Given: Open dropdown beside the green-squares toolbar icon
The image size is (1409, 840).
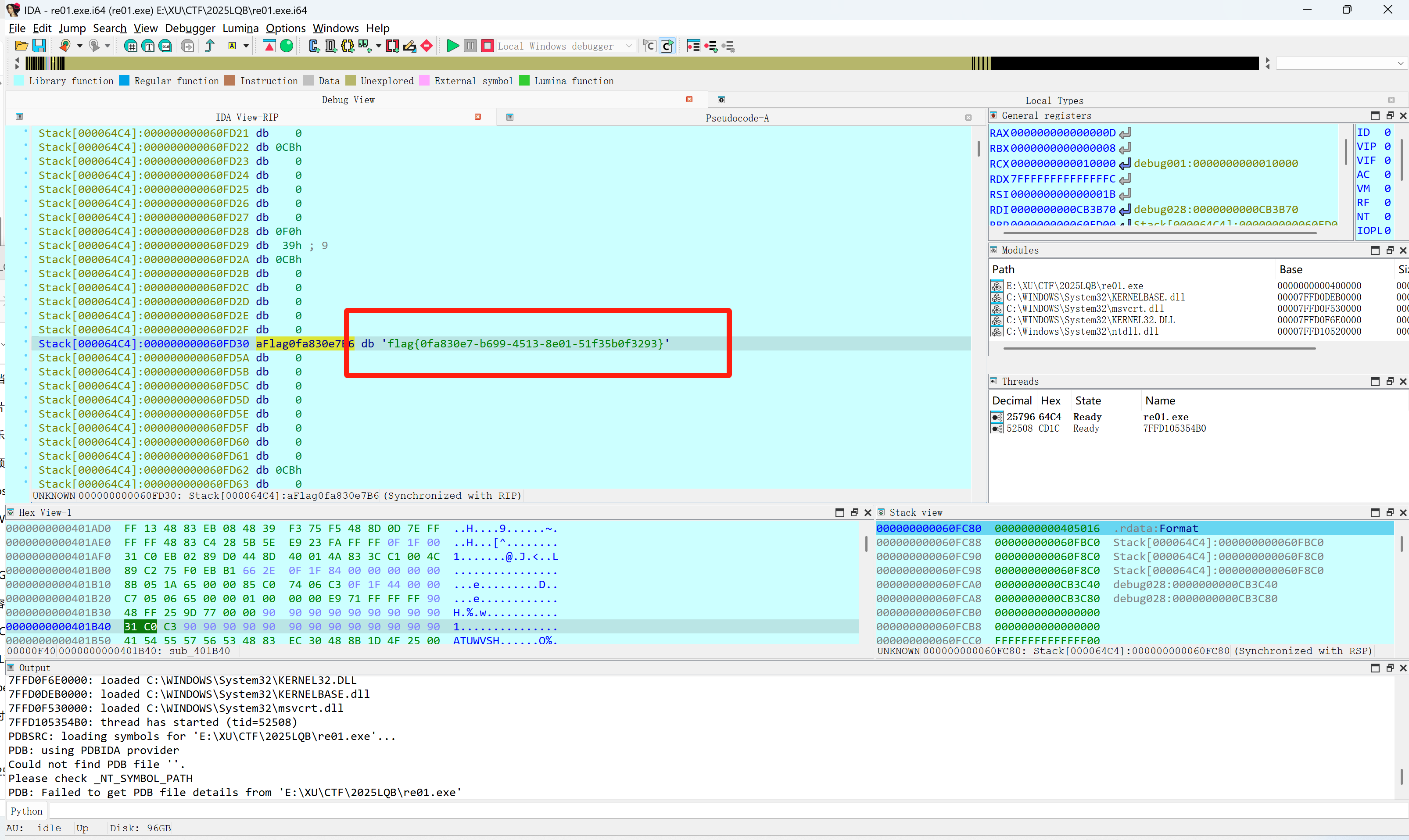Looking at the screenshot, I should [x=378, y=46].
